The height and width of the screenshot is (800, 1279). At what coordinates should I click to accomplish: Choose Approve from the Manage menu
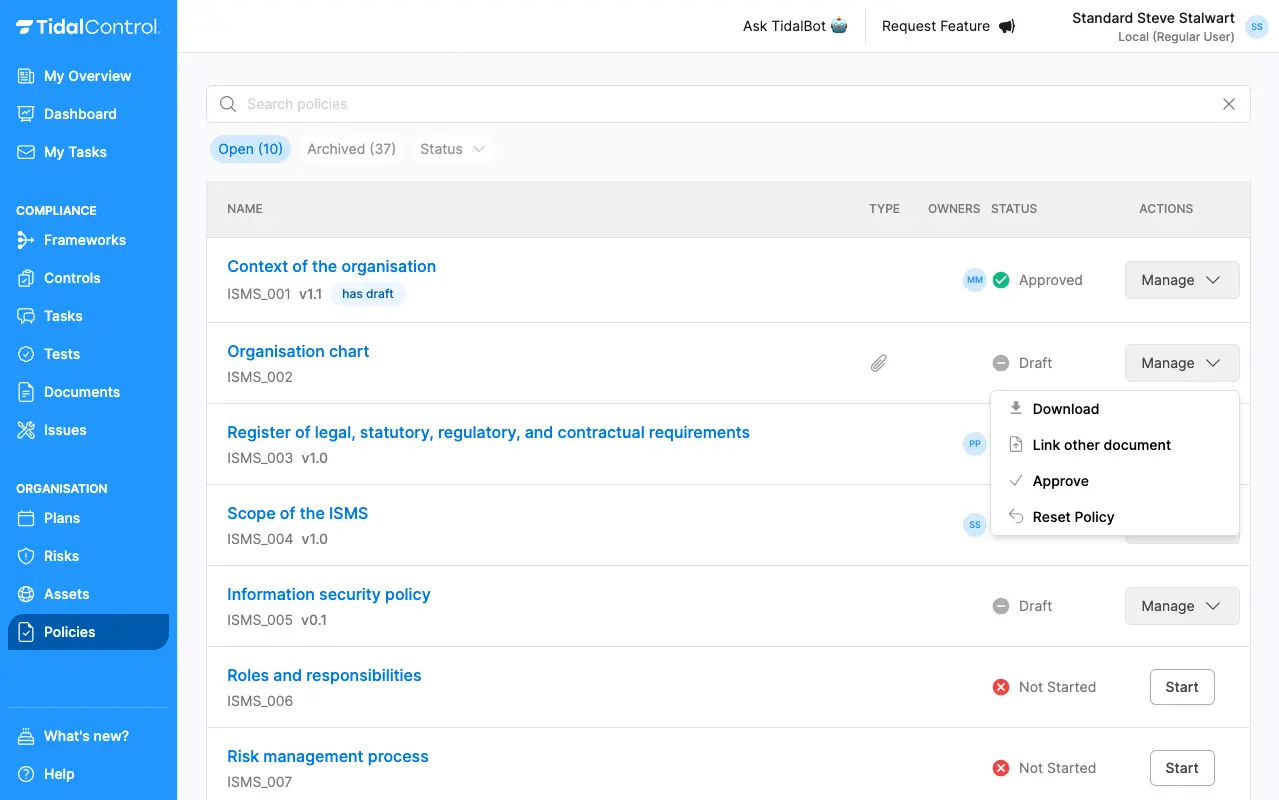coord(1115,481)
